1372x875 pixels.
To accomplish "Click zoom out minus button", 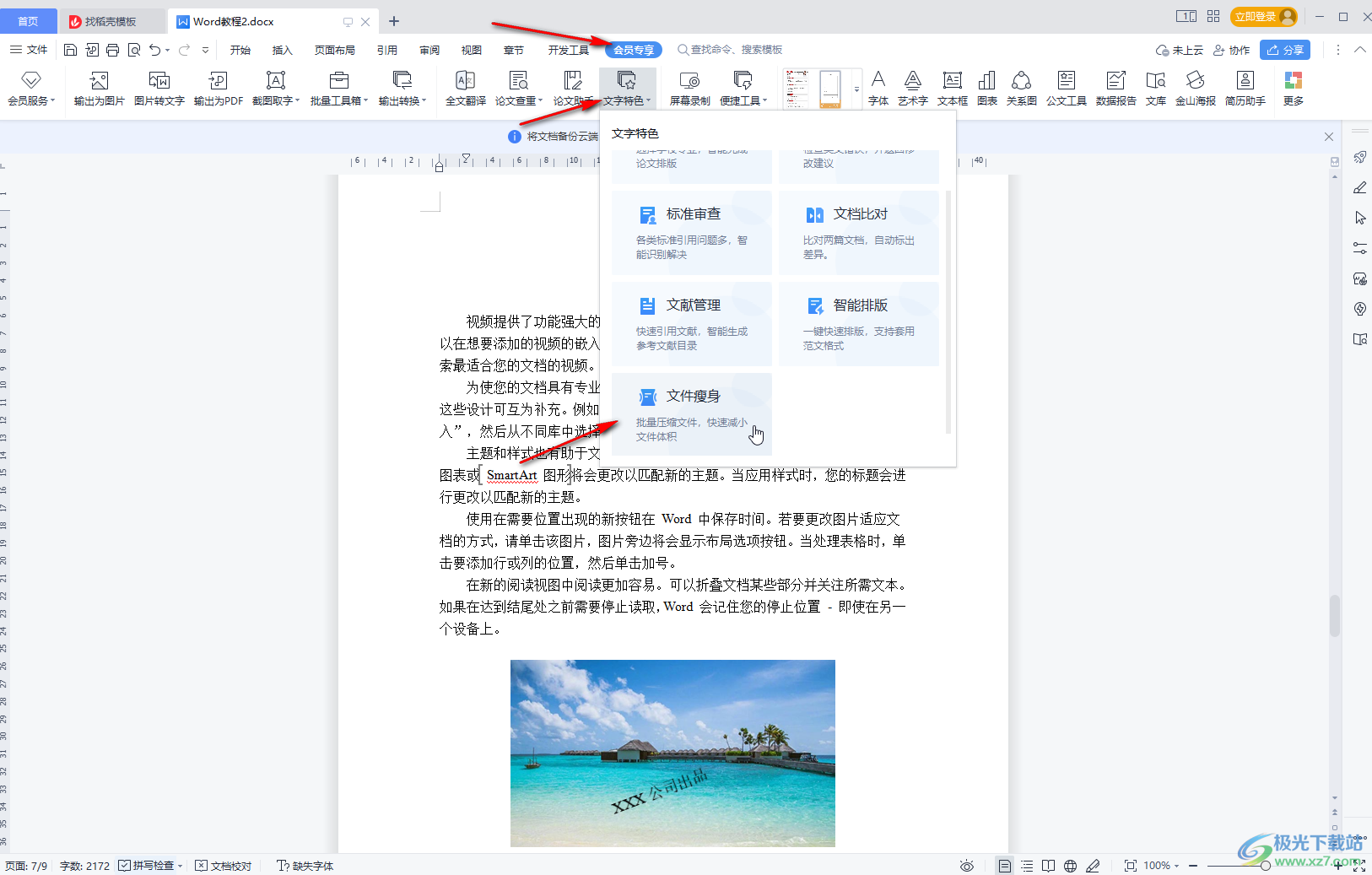I will click(x=1193, y=866).
